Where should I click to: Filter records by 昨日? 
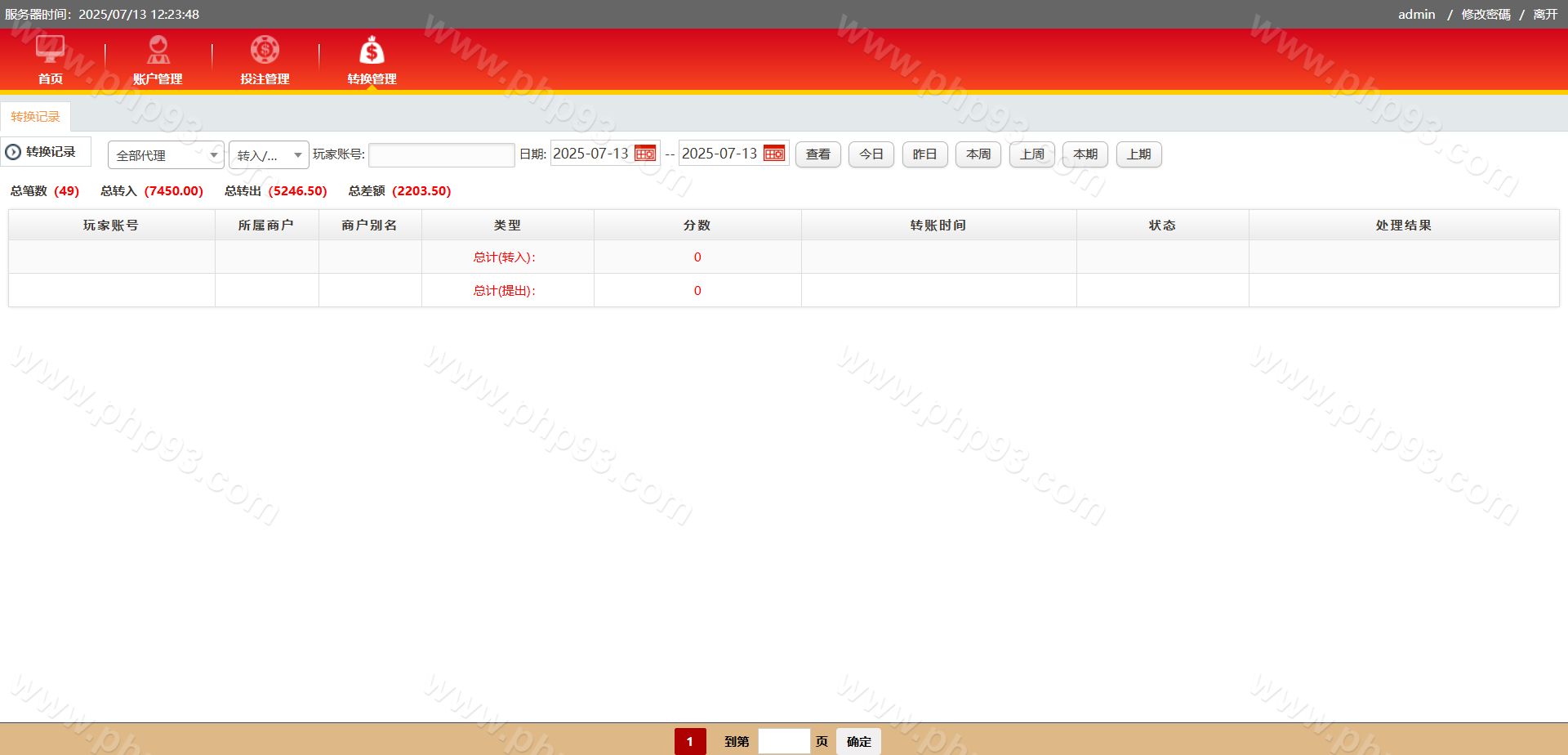coord(924,154)
